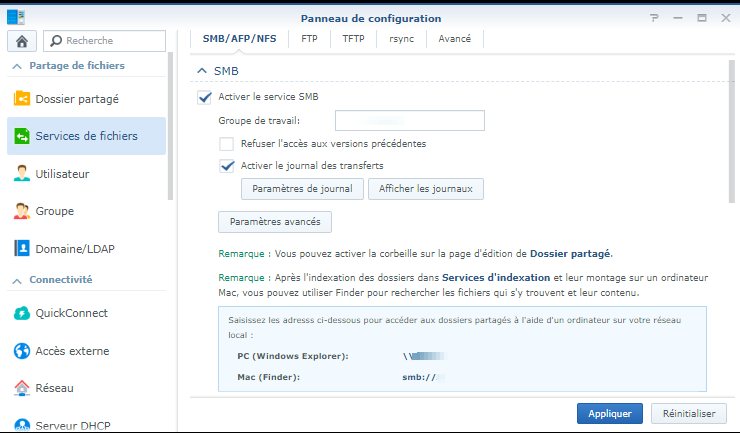Viewport: 740px width, 433px height.
Task: Open the rsync tab
Action: click(390, 39)
